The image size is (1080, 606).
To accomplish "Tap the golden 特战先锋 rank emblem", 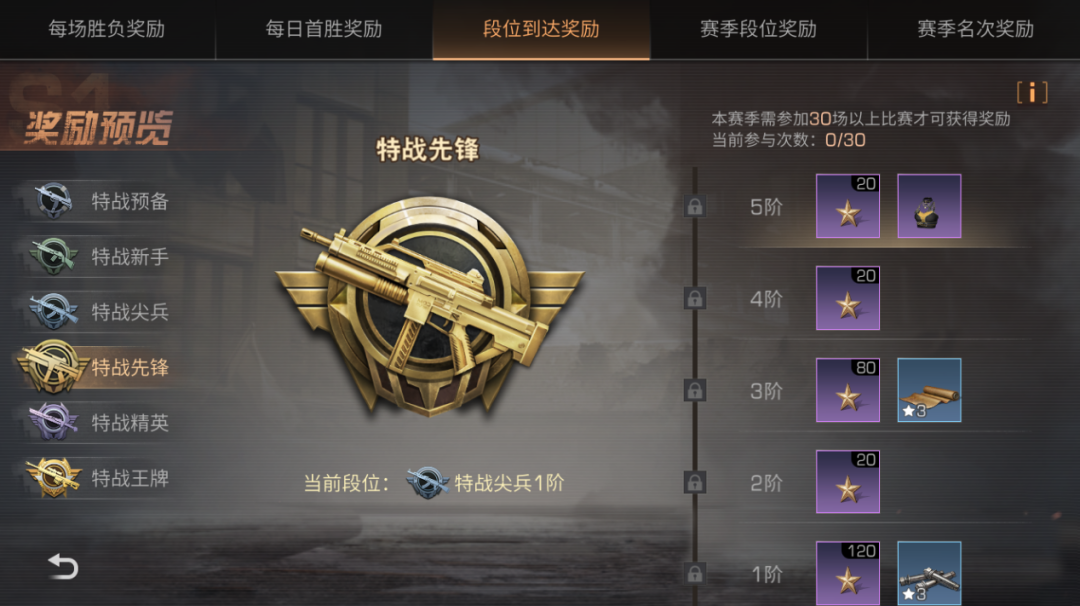I will tap(430, 306).
